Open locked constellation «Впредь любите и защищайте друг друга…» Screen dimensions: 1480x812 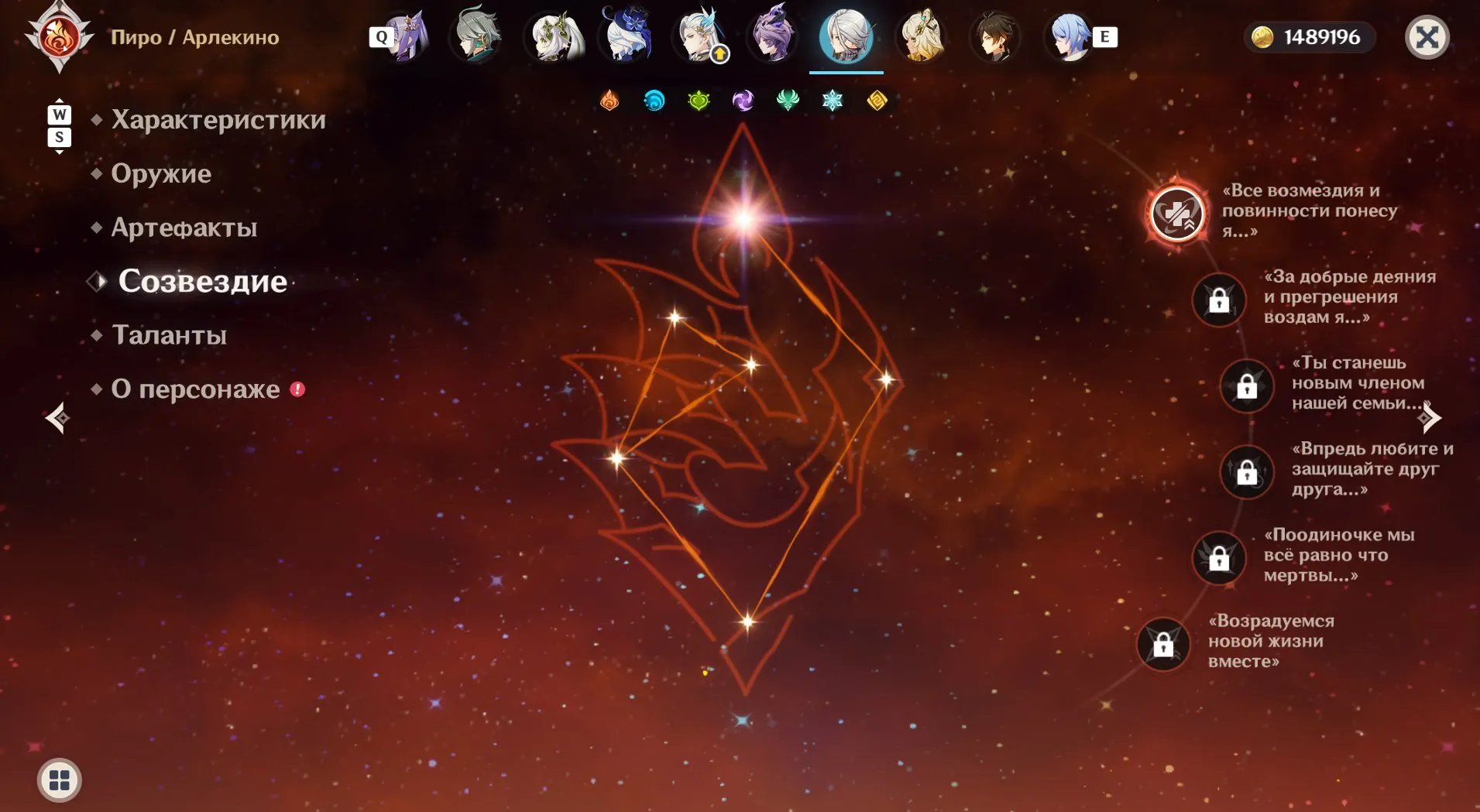[x=1247, y=471]
